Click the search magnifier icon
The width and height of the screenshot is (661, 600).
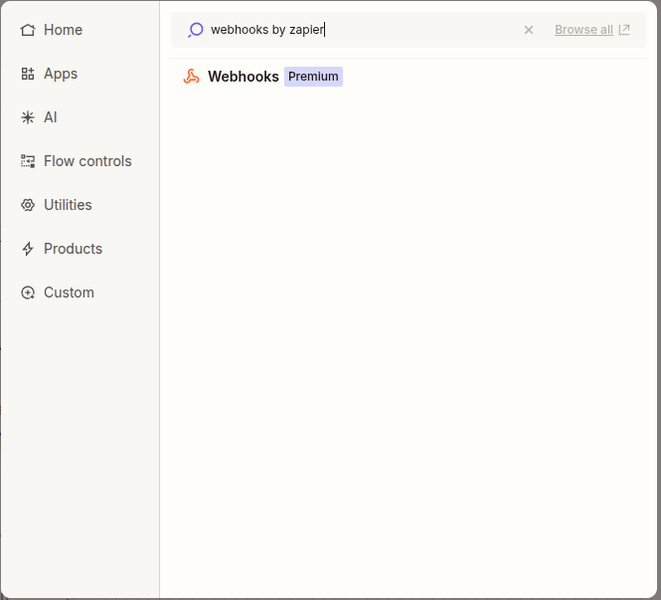point(196,30)
